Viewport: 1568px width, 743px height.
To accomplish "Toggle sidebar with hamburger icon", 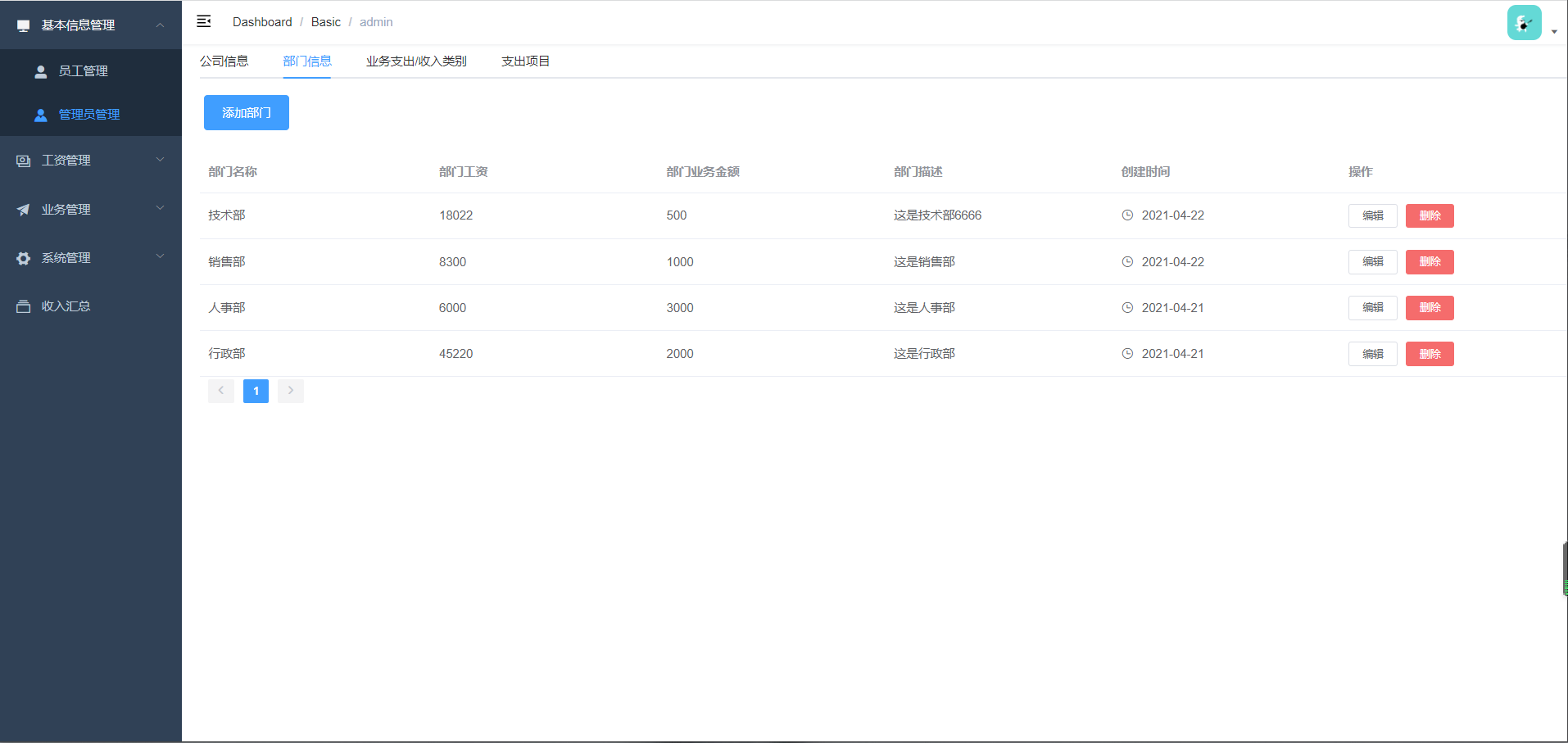I will tap(204, 21).
